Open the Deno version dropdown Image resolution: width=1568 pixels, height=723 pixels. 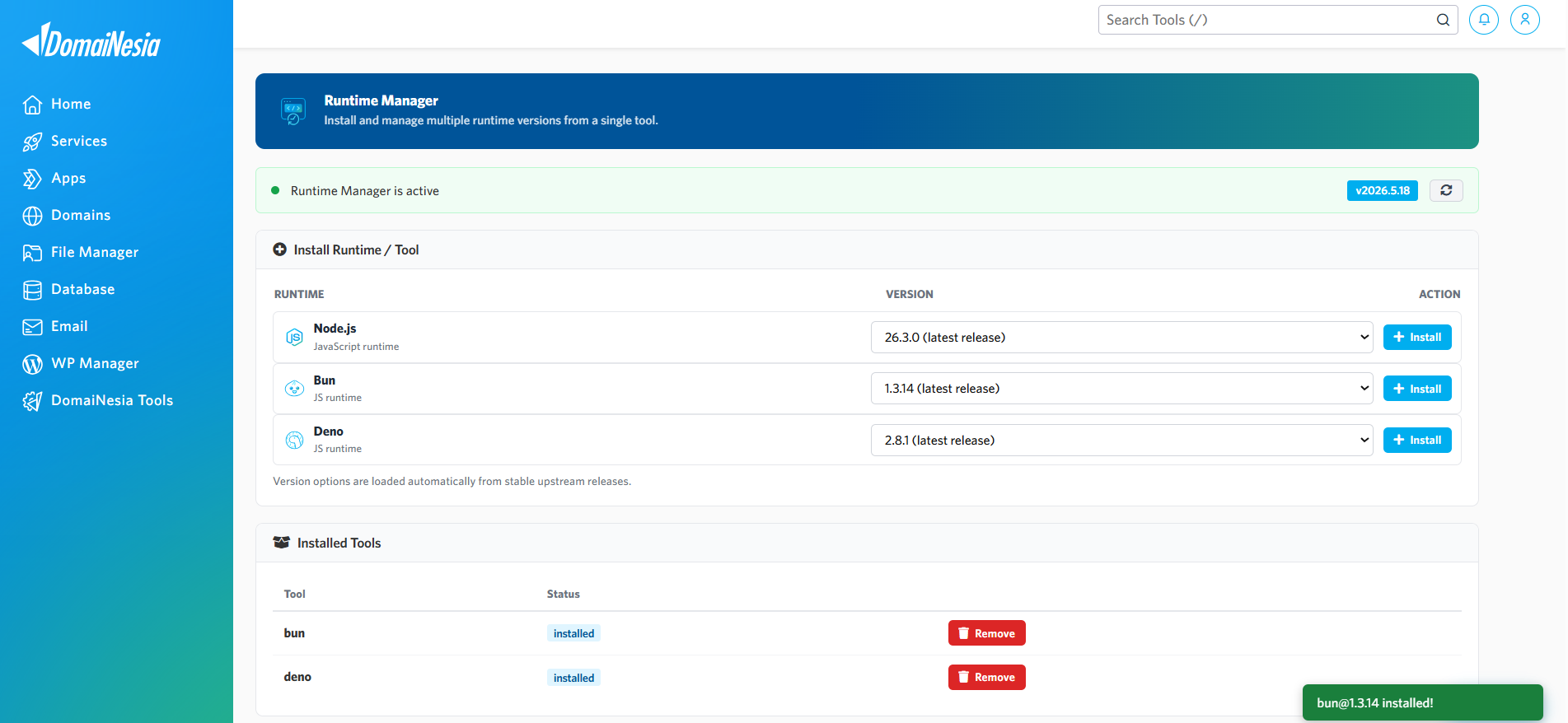pos(1121,440)
